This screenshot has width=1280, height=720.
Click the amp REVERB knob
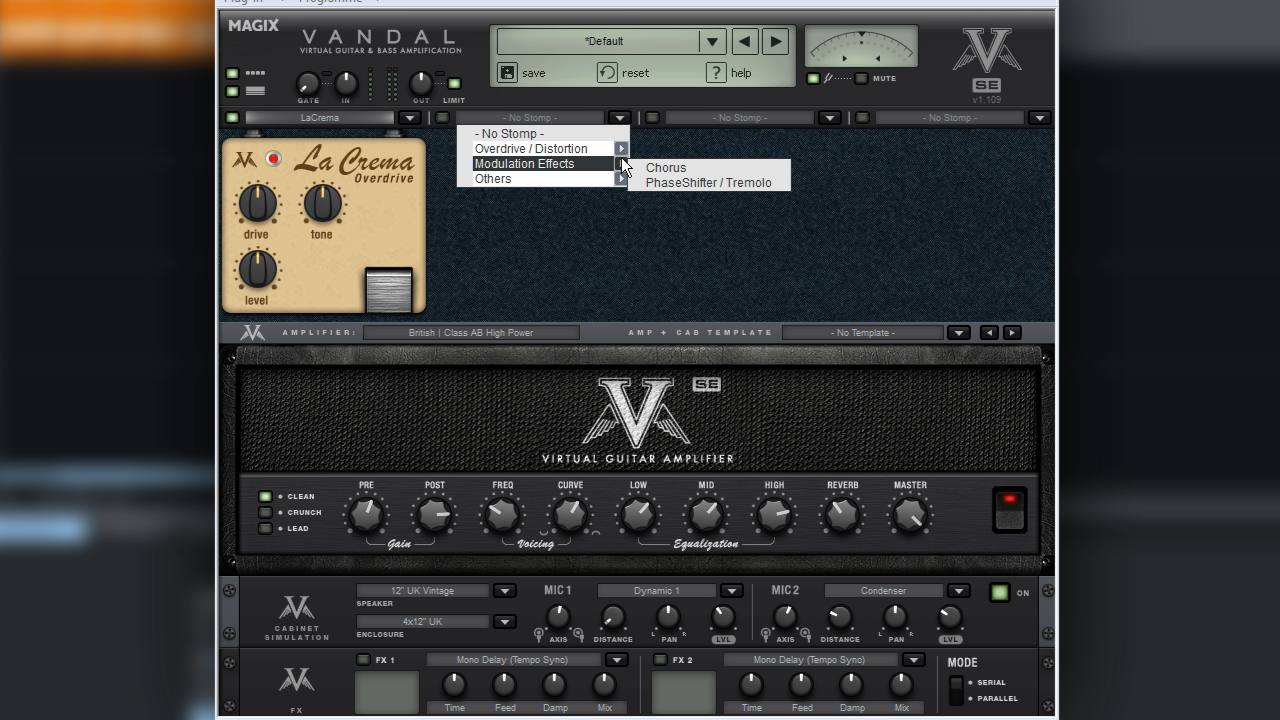[842, 515]
